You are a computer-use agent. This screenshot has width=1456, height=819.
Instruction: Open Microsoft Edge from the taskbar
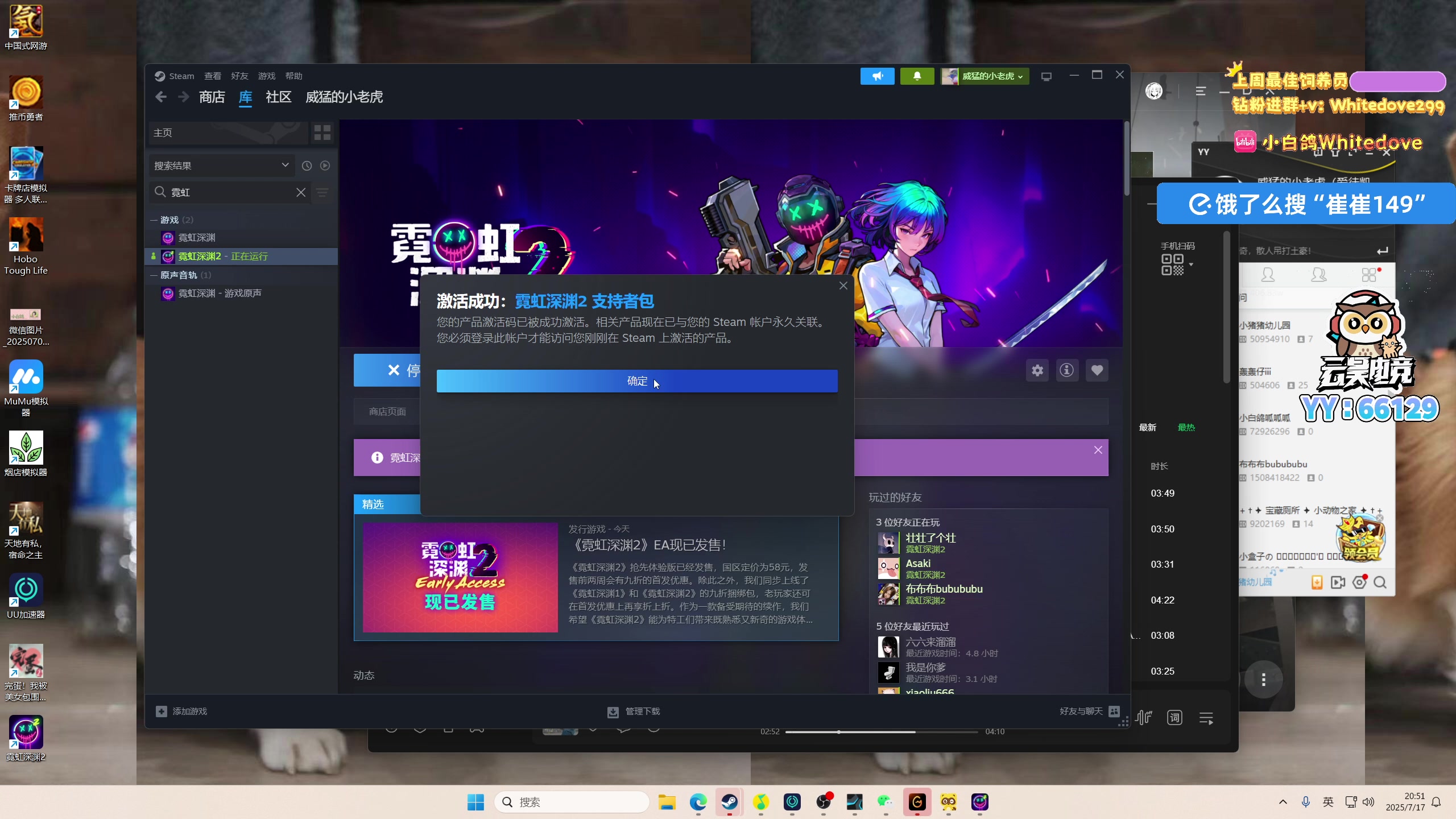click(698, 803)
